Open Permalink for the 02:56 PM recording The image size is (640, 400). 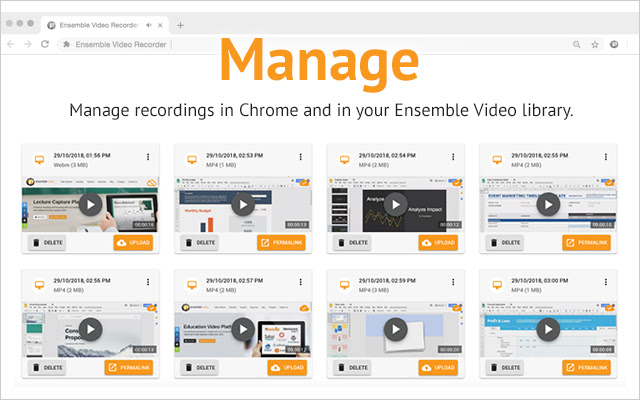tap(129, 368)
